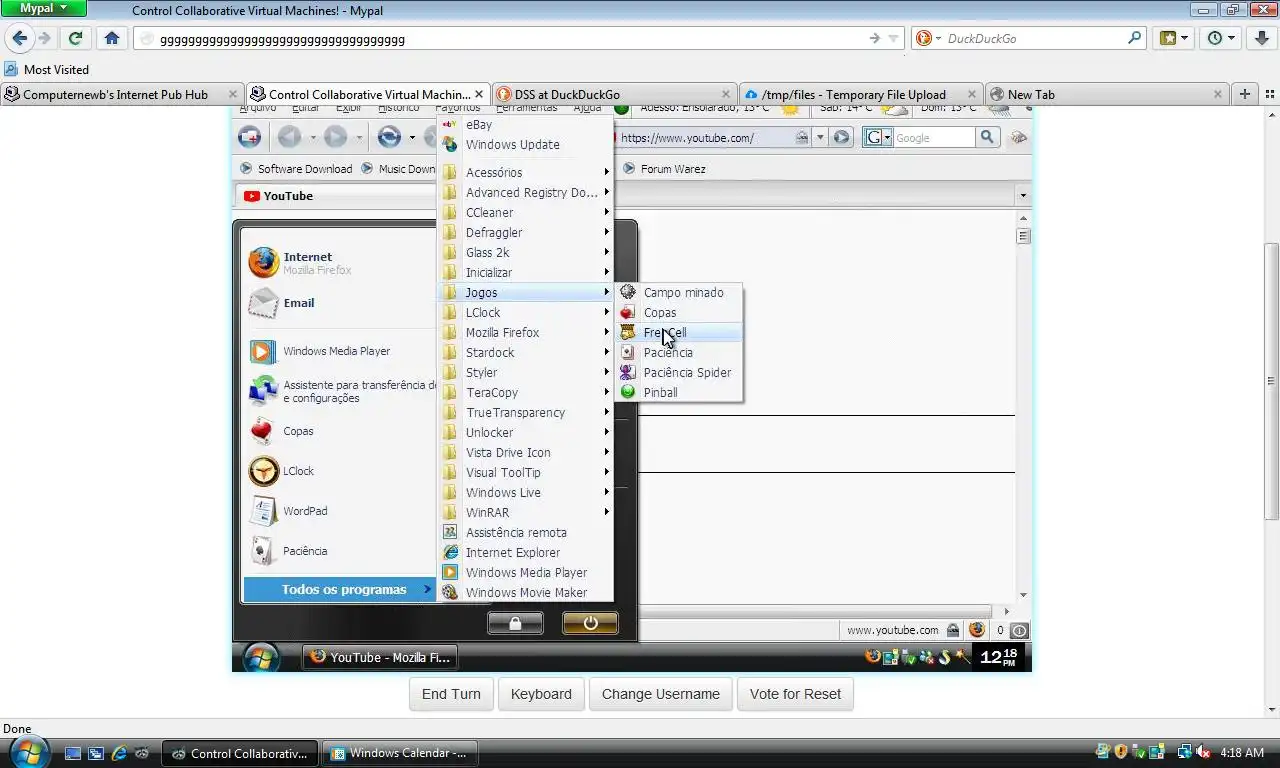Expand the Acessórios folder

(525, 172)
